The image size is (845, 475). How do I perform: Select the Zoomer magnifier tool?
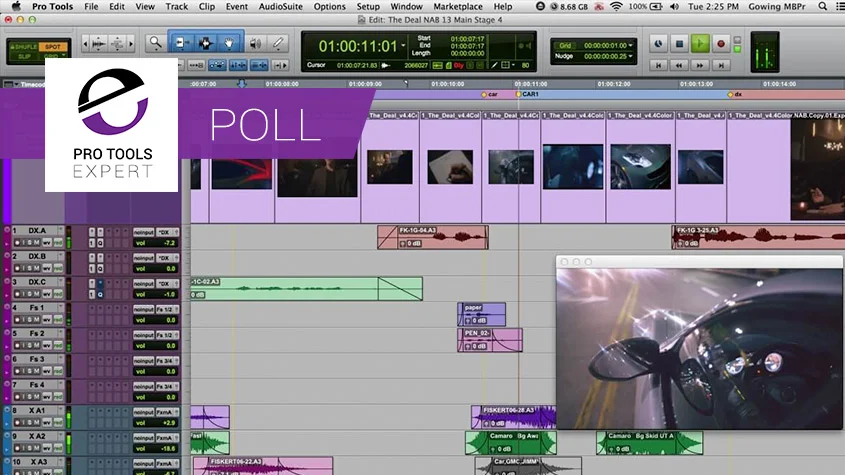pos(155,43)
